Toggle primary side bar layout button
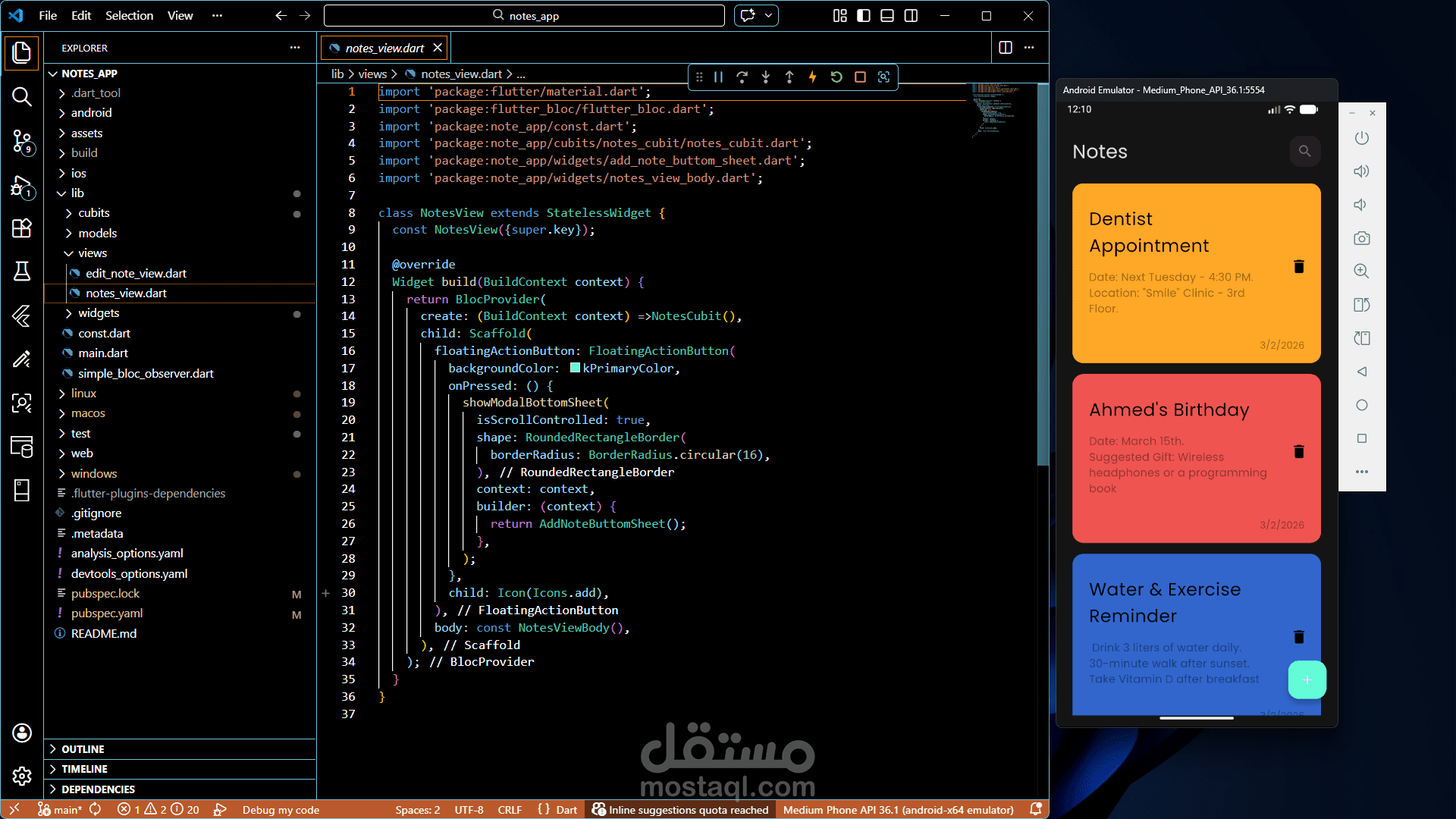Viewport: 1456px width, 819px height. (864, 16)
